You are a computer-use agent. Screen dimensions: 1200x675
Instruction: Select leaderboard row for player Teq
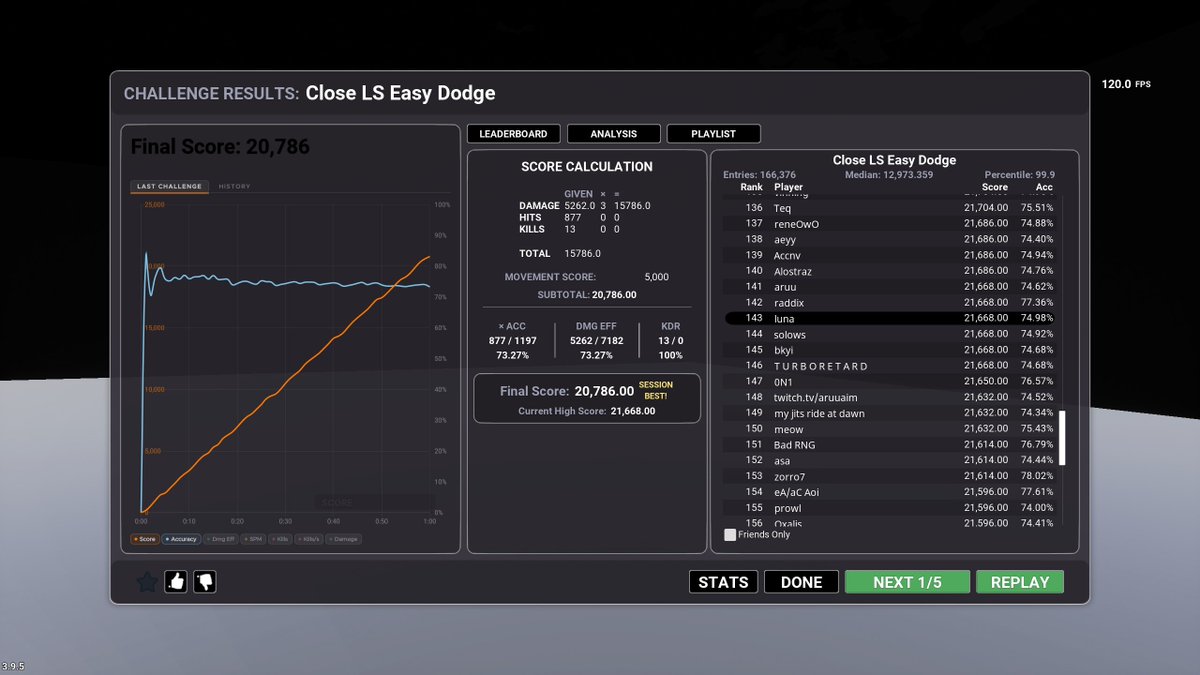tap(889, 208)
